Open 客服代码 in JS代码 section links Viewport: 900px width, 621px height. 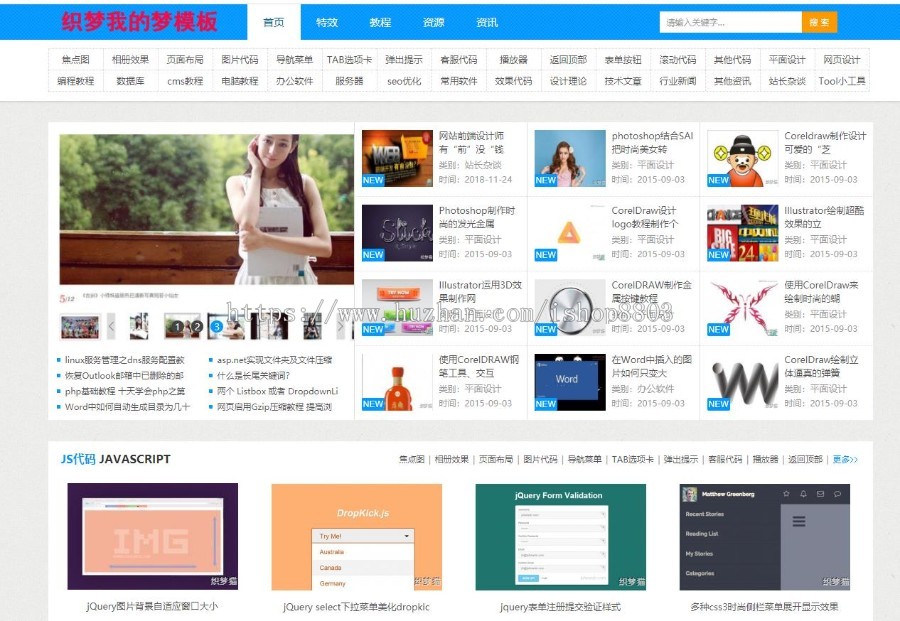tap(725, 459)
